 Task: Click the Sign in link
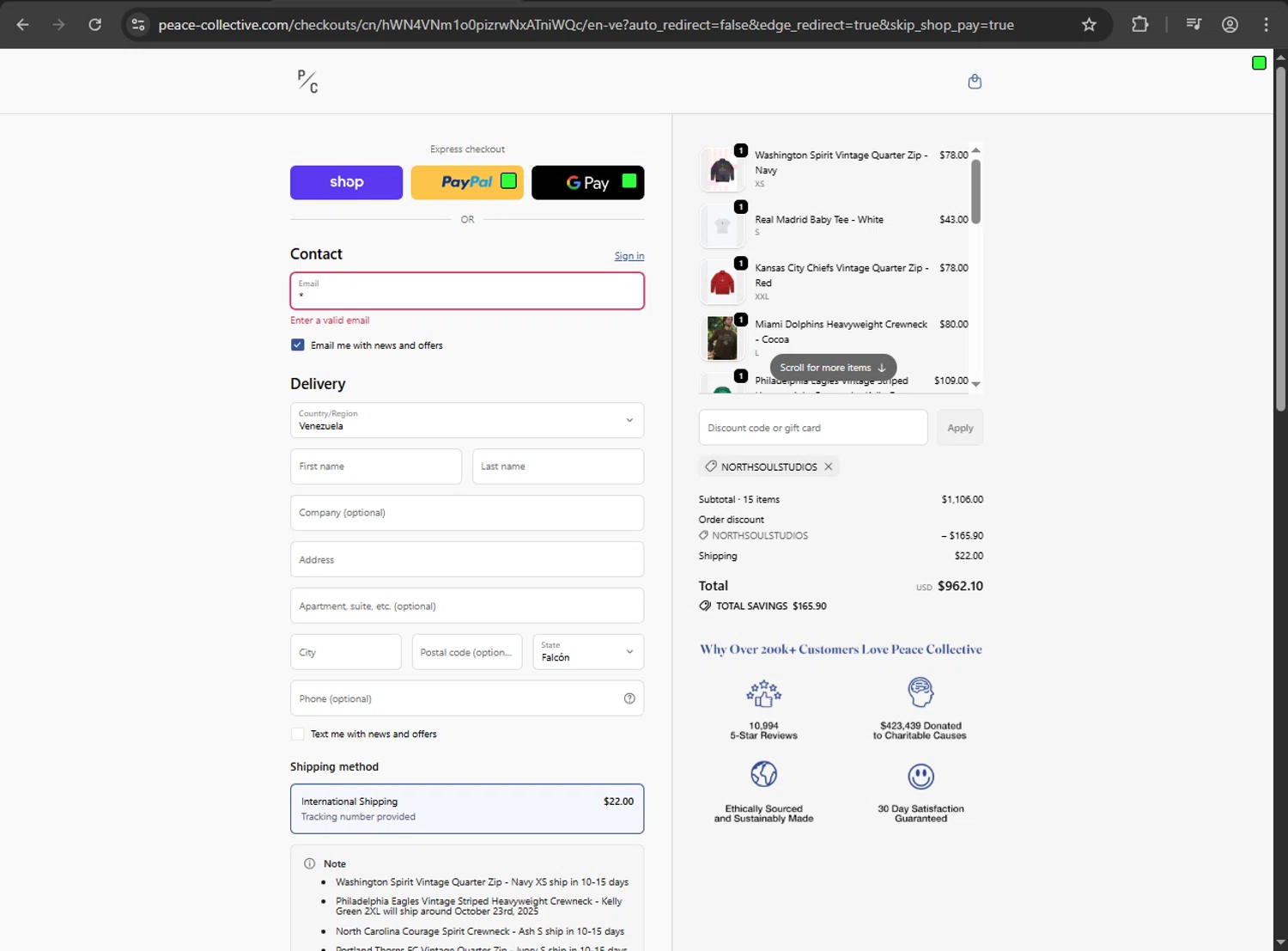(629, 256)
